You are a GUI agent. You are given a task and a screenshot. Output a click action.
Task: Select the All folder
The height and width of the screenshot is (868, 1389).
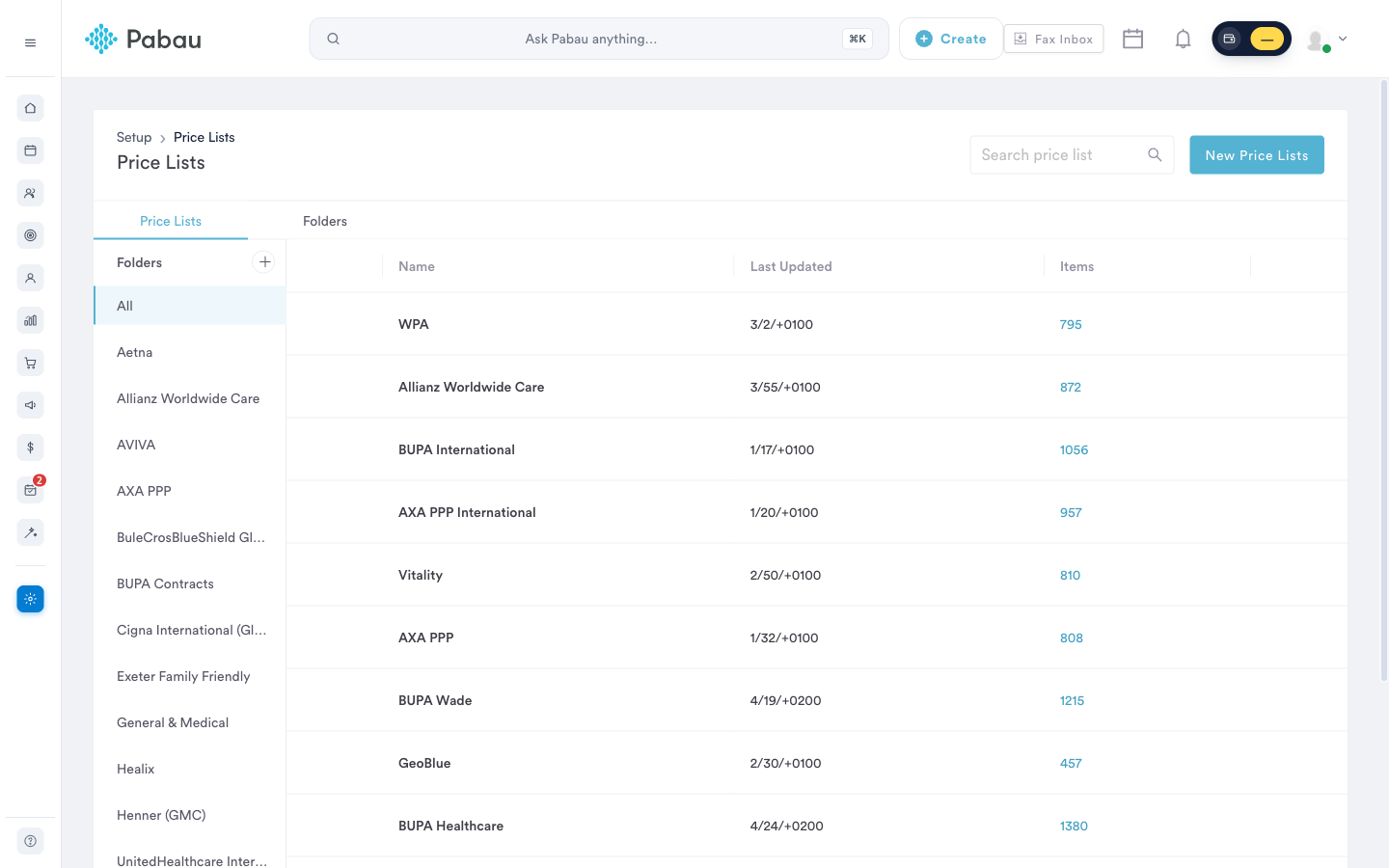pyautogui.click(x=190, y=306)
